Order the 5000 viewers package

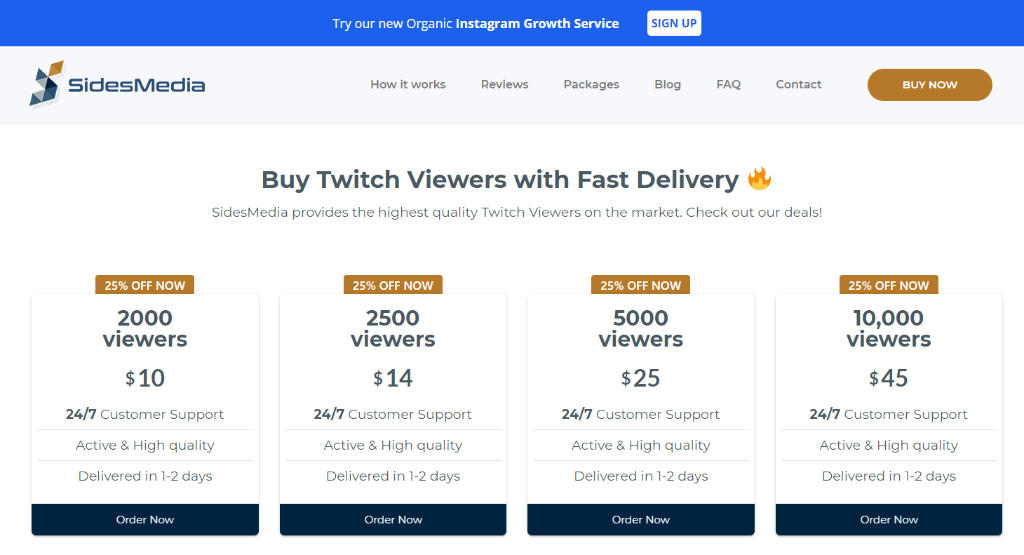tap(641, 520)
